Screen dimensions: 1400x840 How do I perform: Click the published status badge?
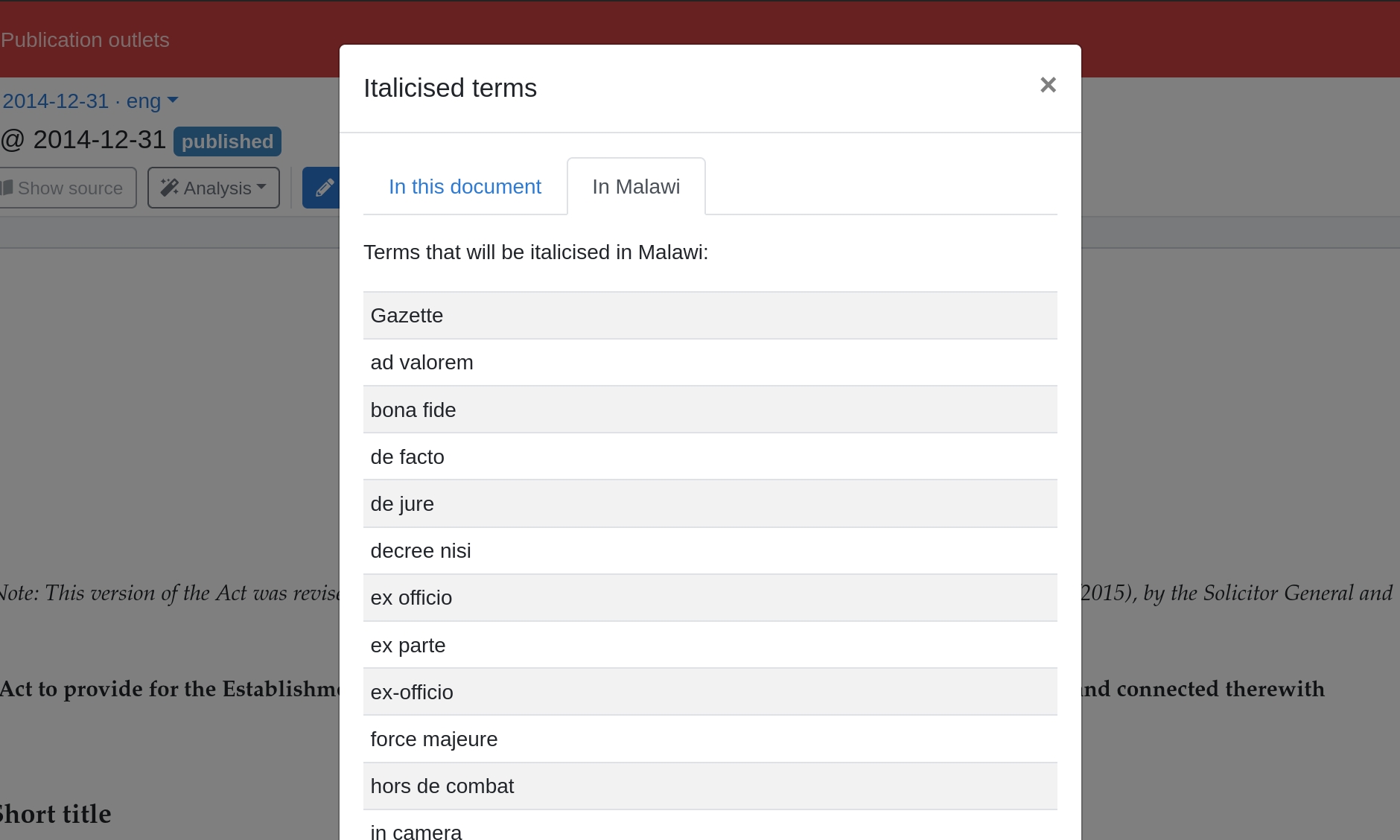pyautogui.click(x=227, y=141)
